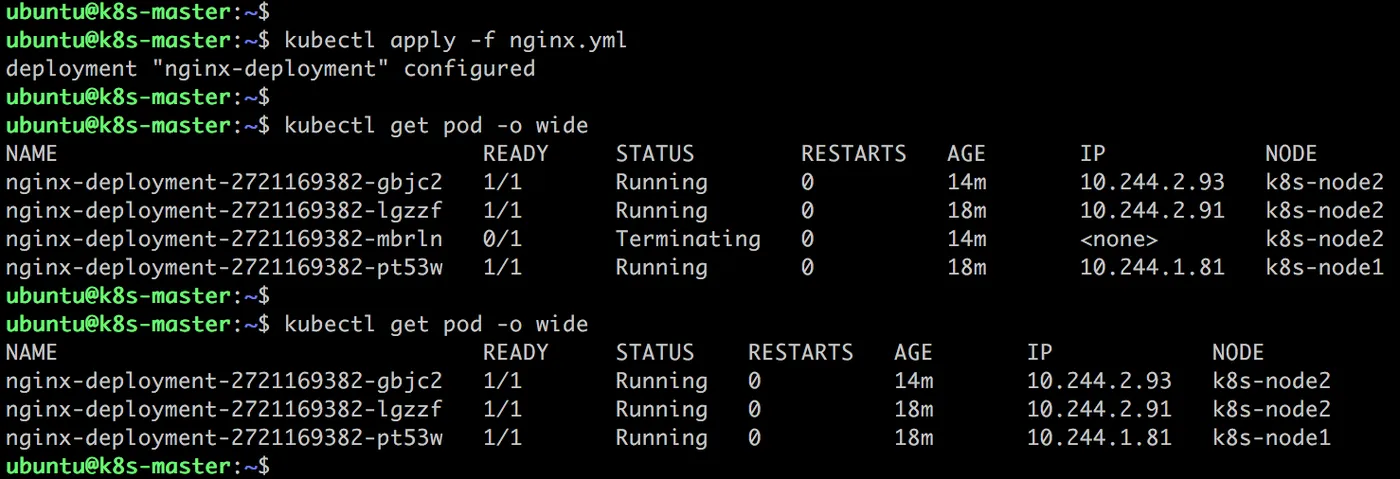1400x479 pixels.
Task: Click the IP header in the second pod listing
Action: 1040,353
